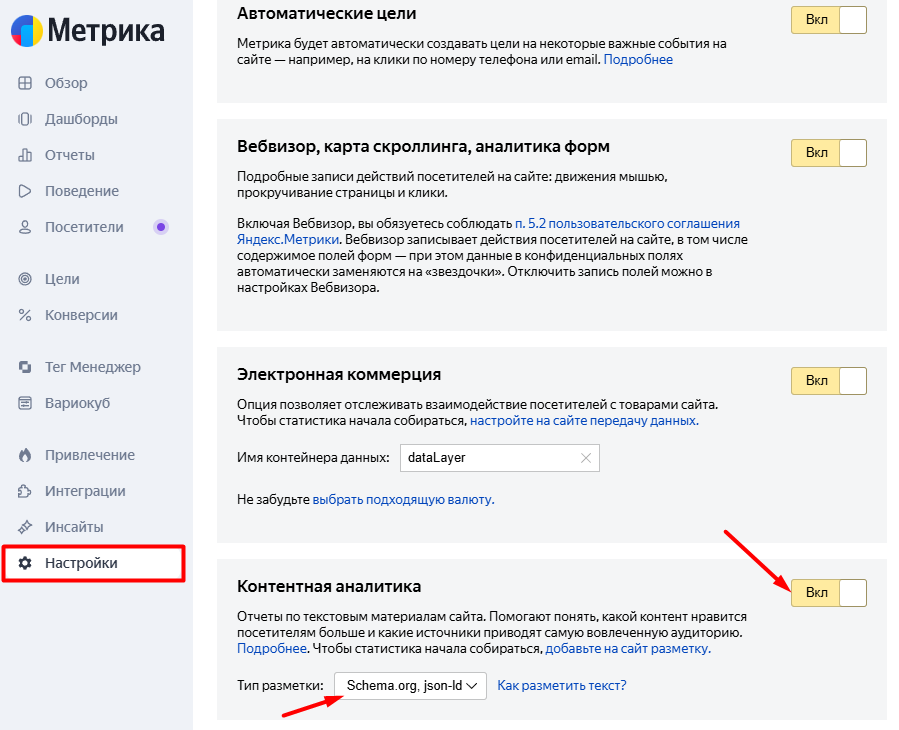
Task: Toggle Вебвизор, карта скроллинга switch
Action: coord(828,153)
